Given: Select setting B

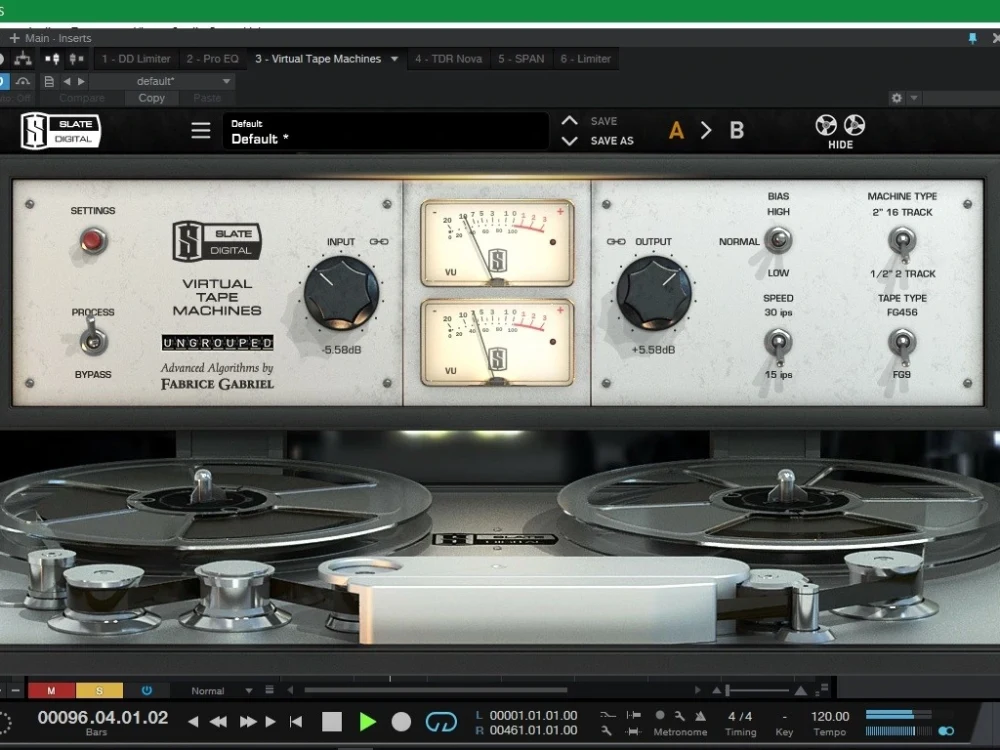Looking at the screenshot, I should click(x=737, y=131).
